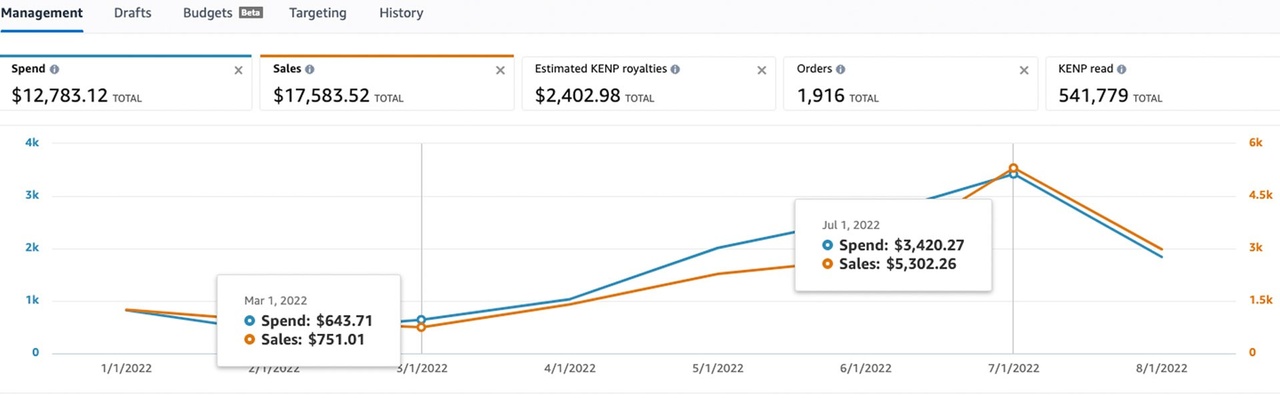1280x404 pixels.
Task: Close the Estimated KENP royalties card
Action: (762, 70)
